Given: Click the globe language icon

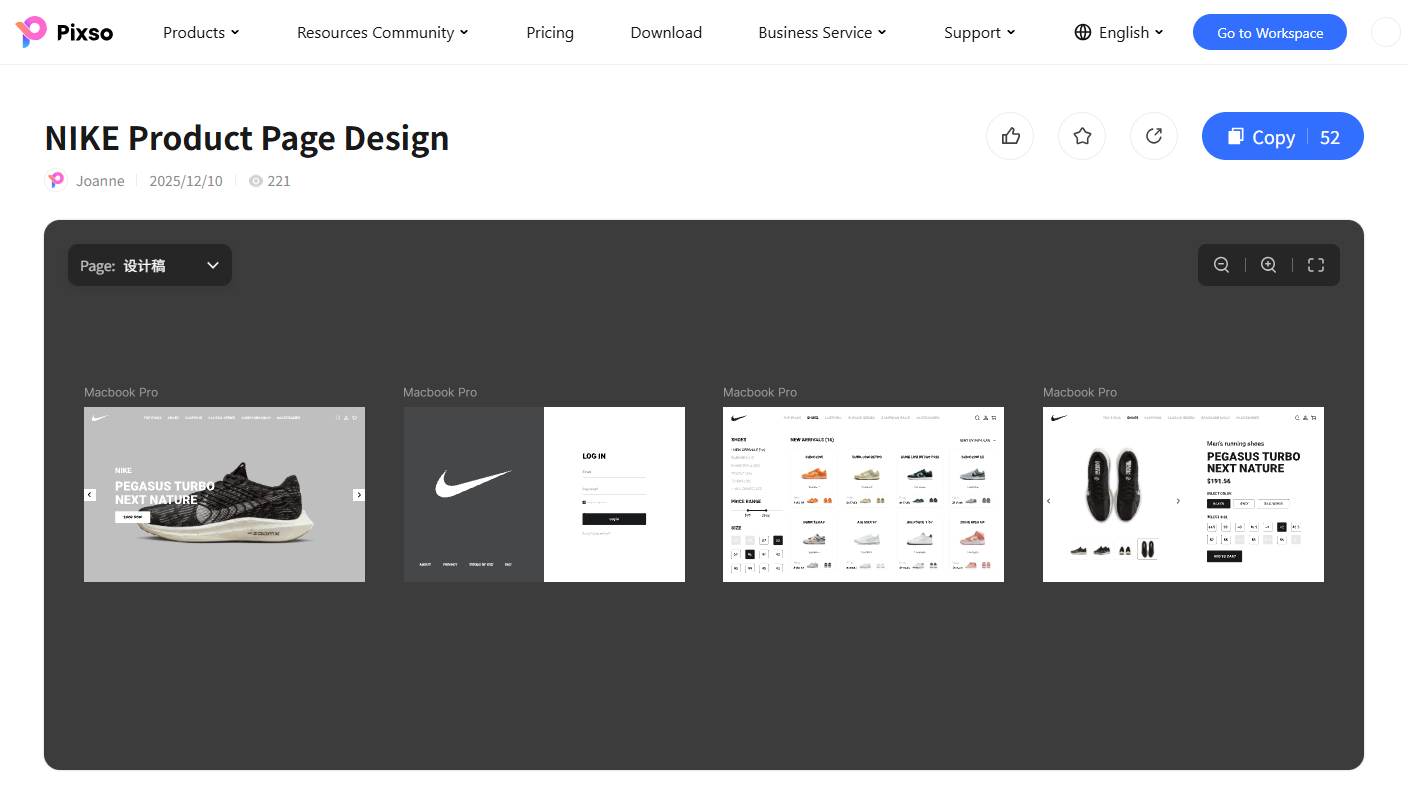Looking at the screenshot, I should pyautogui.click(x=1083, y=32).
